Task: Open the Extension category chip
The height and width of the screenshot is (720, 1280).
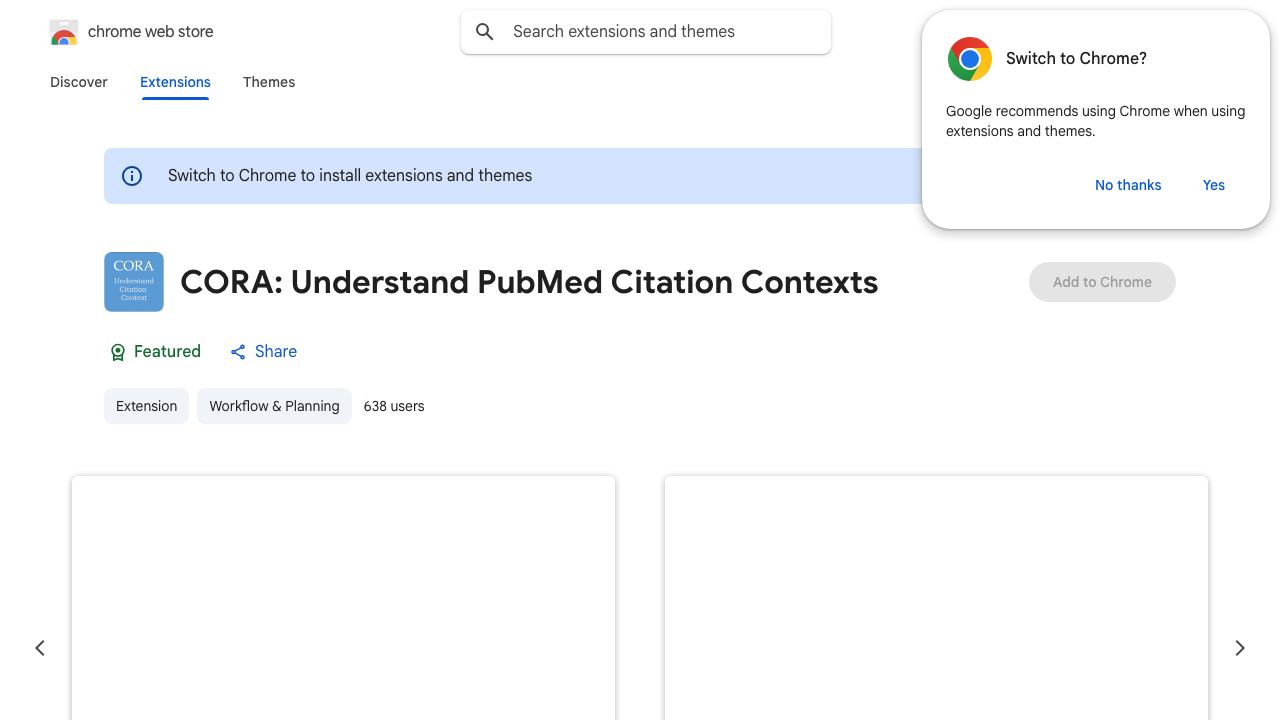Action: click(146, 406)
